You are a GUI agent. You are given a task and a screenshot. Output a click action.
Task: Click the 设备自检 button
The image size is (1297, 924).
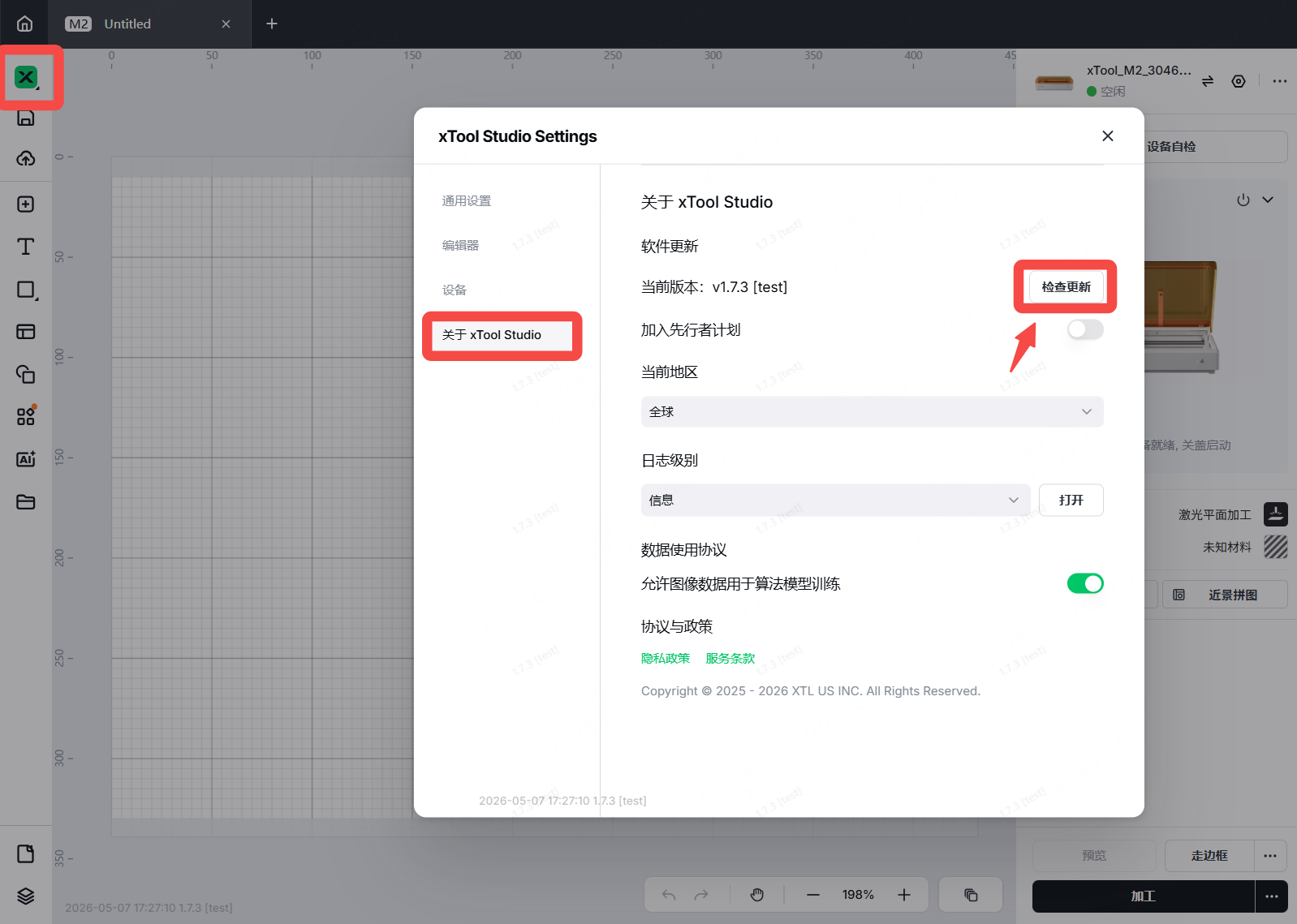pyautogui.click(x=1171, y=147)
